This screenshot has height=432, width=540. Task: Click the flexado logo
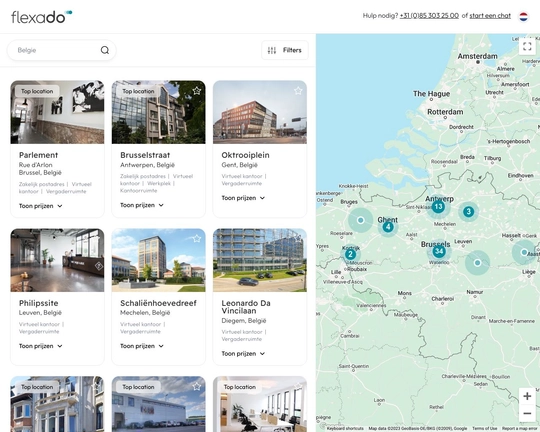42,17
